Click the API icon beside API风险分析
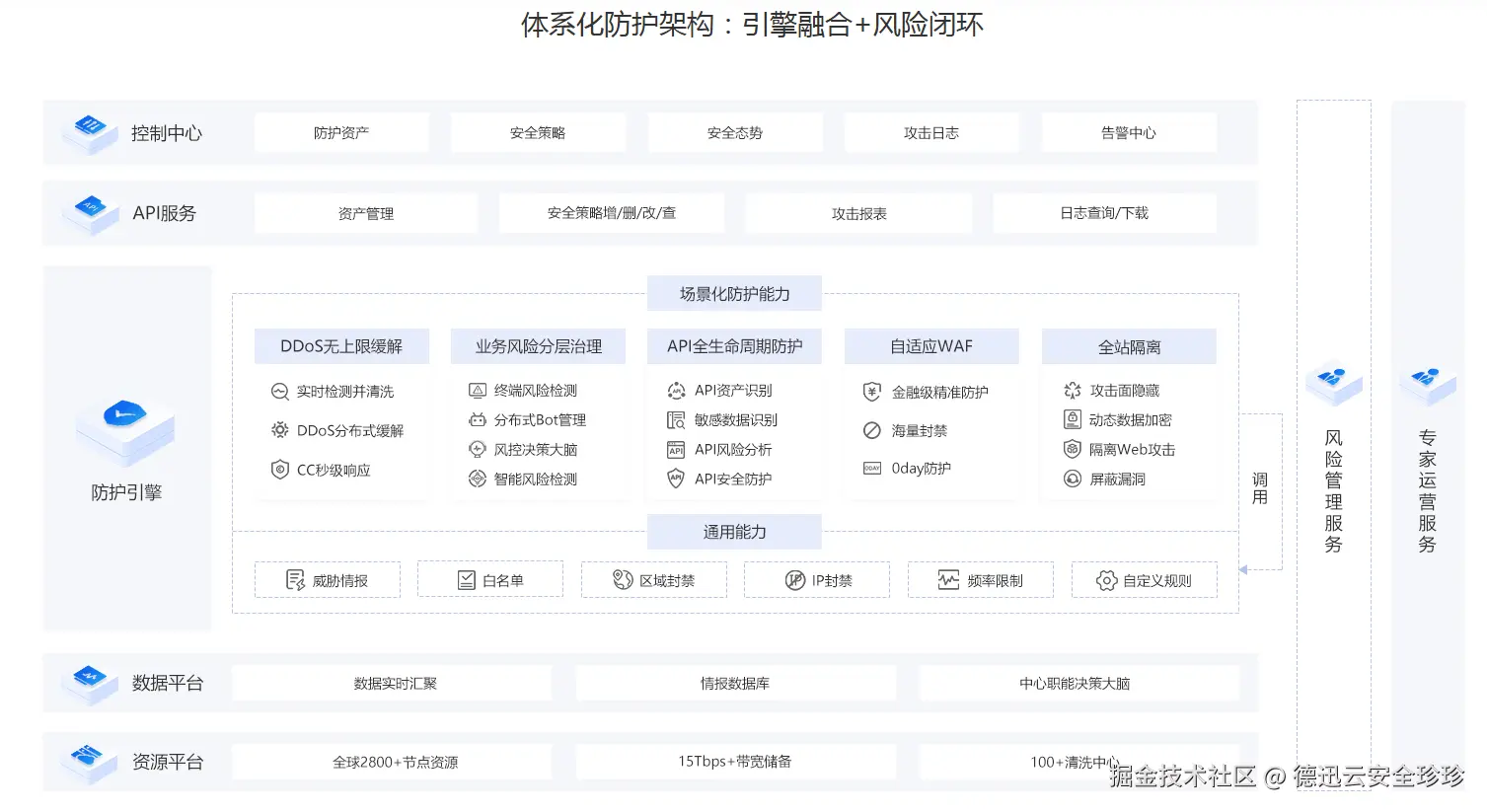This screenshot has width=1487, height=812. click(676, 450)
